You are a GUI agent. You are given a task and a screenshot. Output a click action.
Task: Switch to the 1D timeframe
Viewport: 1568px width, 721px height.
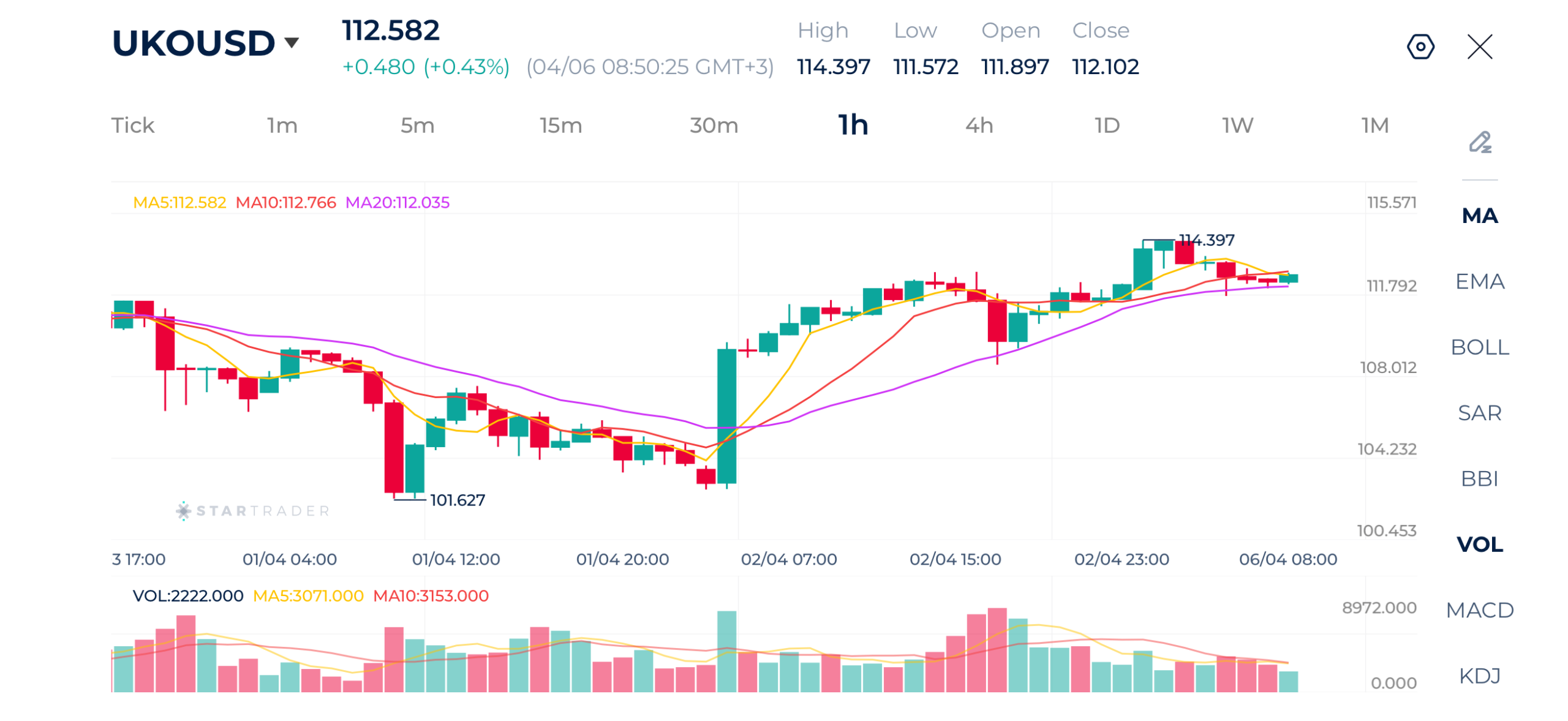click(x=1106, y=126)
